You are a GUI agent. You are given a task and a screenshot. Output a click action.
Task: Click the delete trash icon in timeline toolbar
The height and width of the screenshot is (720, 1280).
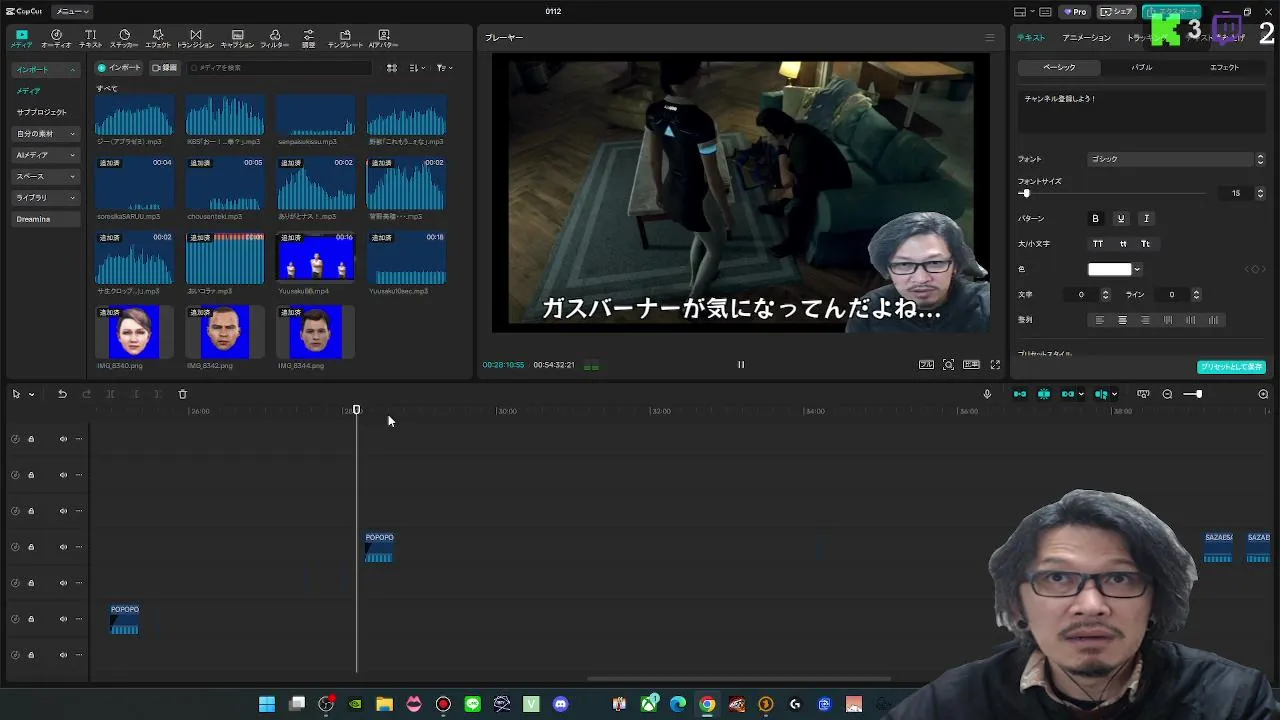pos(182,394)
